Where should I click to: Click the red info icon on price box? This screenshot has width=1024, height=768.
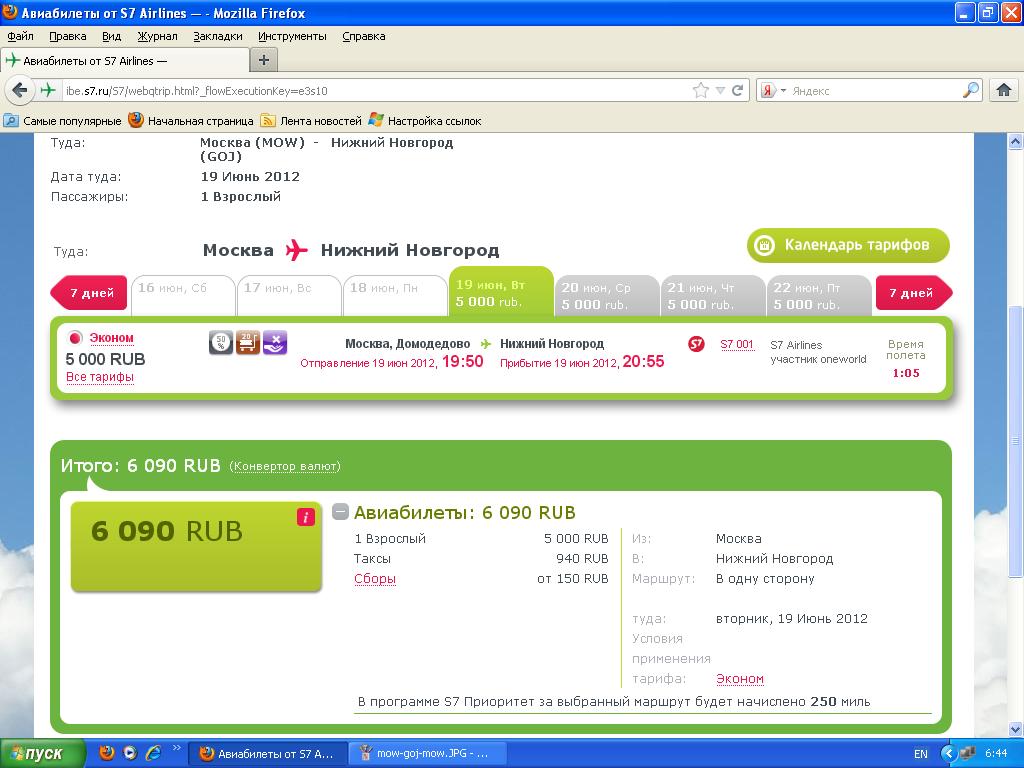point(306,517)
